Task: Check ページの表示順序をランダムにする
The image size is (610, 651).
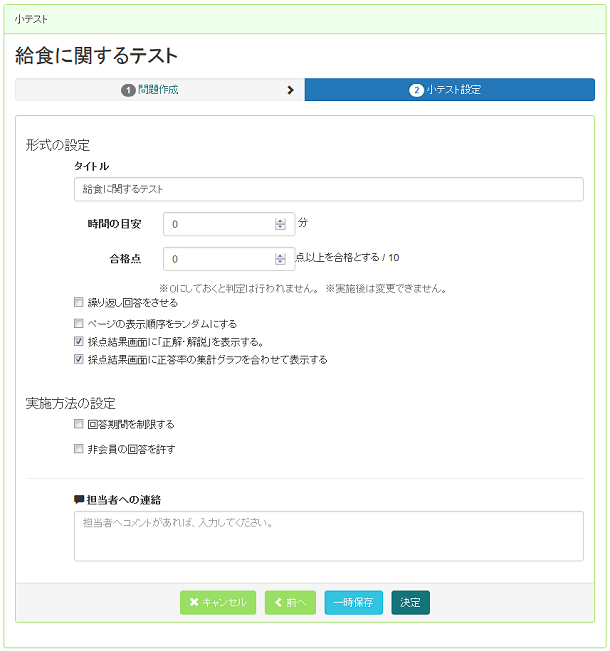Action: coord(78,323)
